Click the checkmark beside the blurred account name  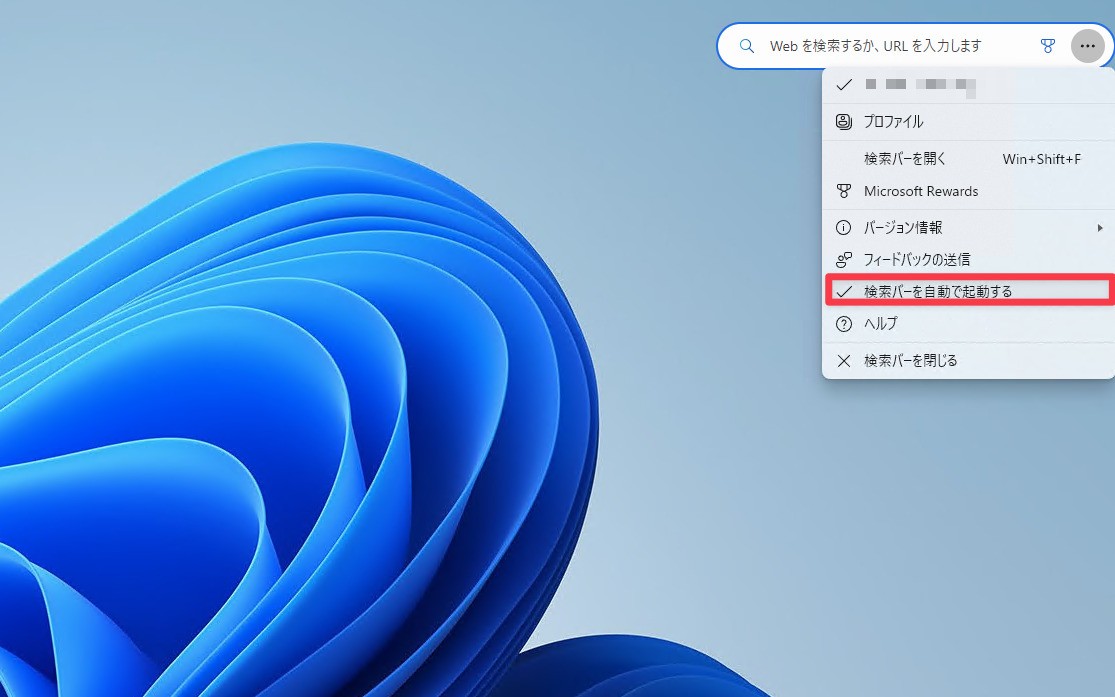843,86
